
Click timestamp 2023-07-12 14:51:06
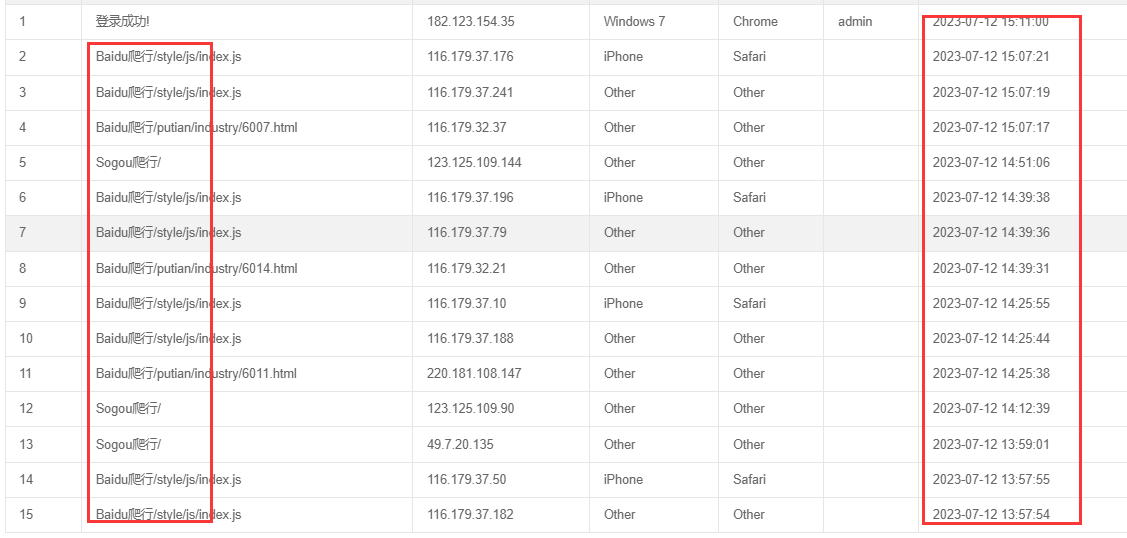tap(990, 162)
